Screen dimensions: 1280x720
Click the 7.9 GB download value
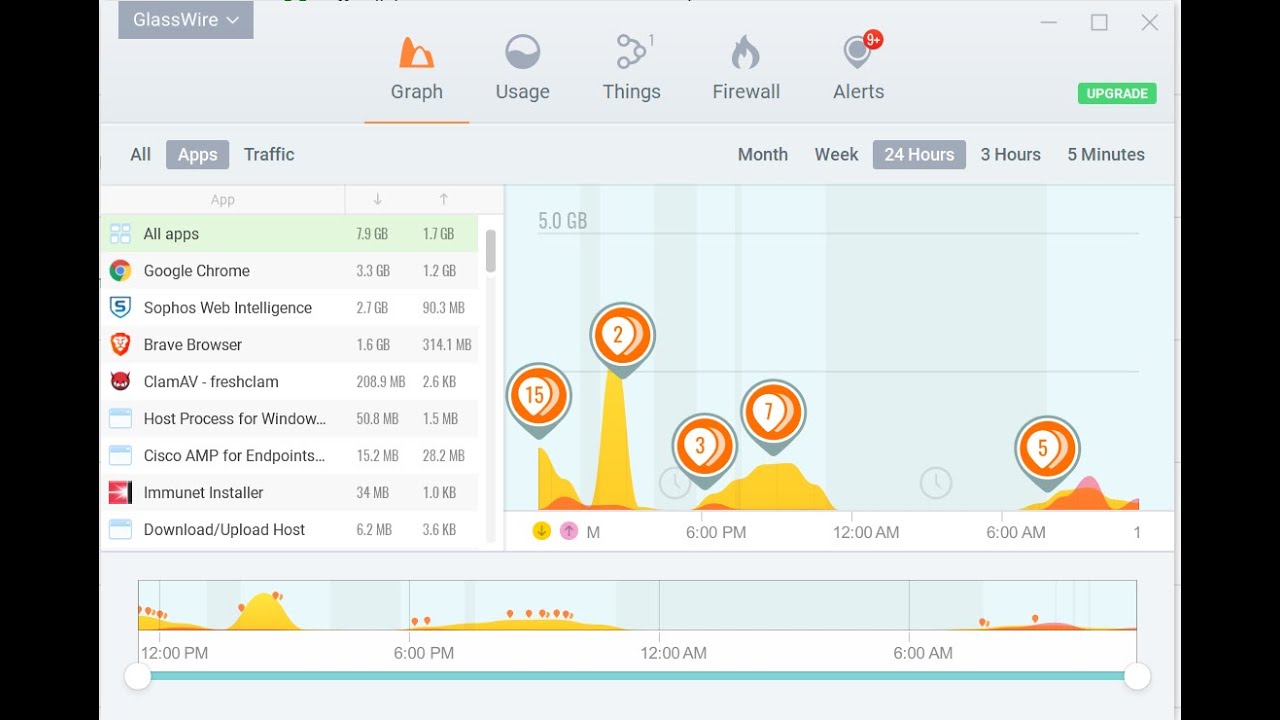tap(372, 234)
